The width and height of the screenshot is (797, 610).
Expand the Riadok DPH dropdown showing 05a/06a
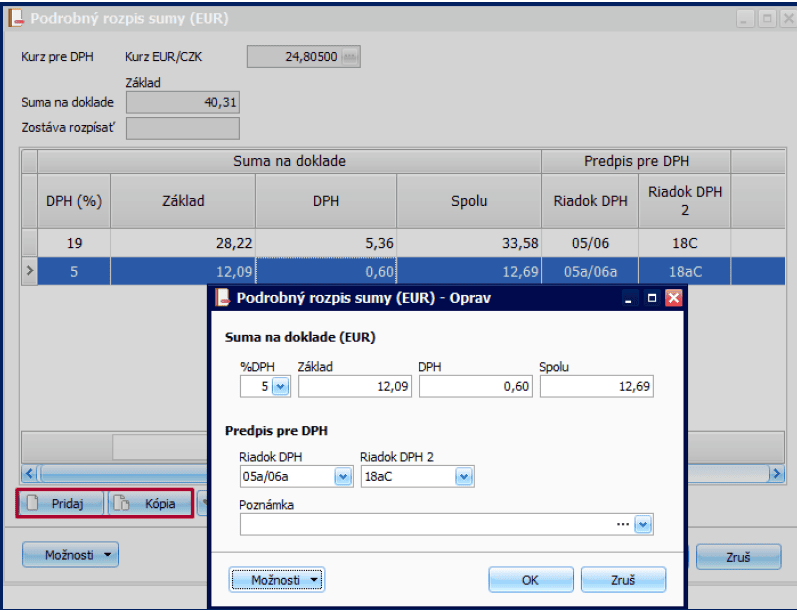pos(343,477)
